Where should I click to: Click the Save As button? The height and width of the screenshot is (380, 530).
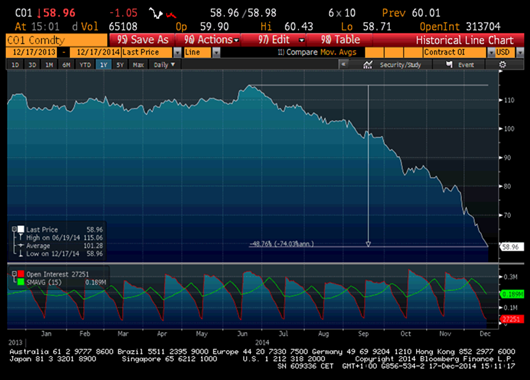142,40
